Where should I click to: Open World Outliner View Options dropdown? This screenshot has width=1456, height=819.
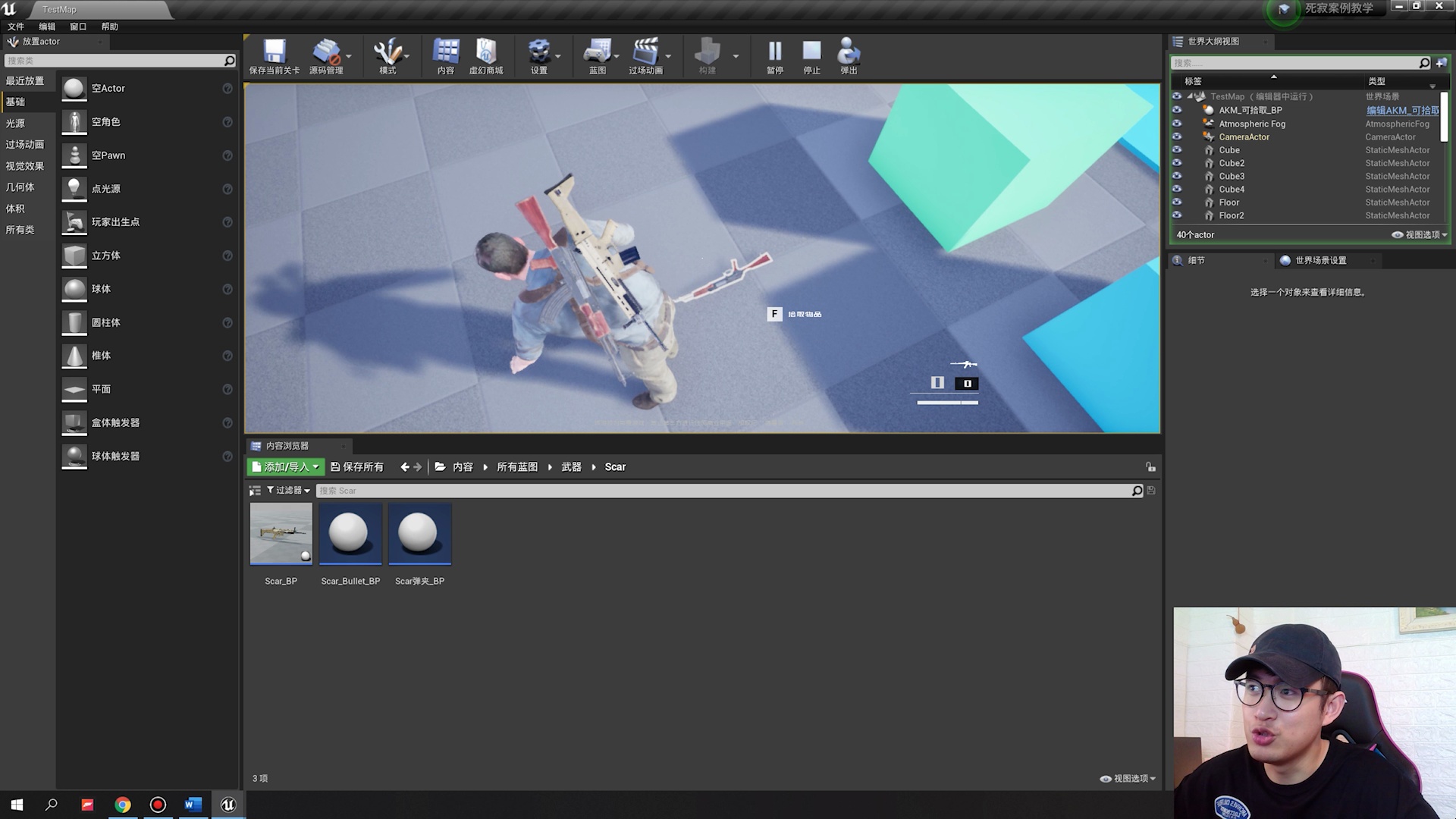point(1419,235)
